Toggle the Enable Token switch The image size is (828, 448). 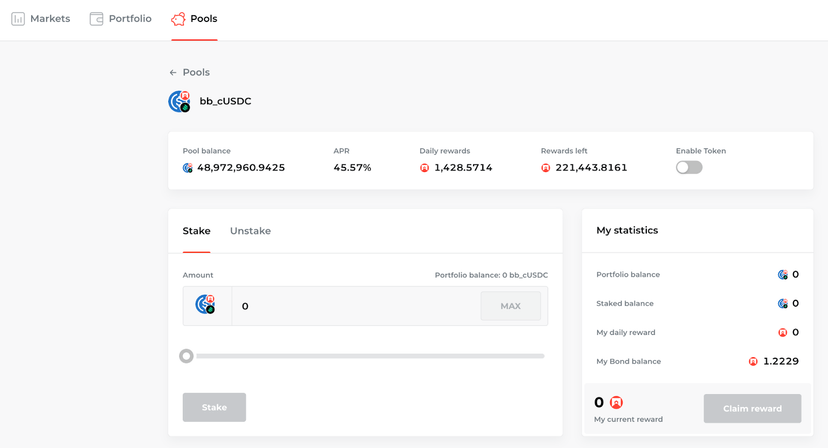click(x=689, y=167)
